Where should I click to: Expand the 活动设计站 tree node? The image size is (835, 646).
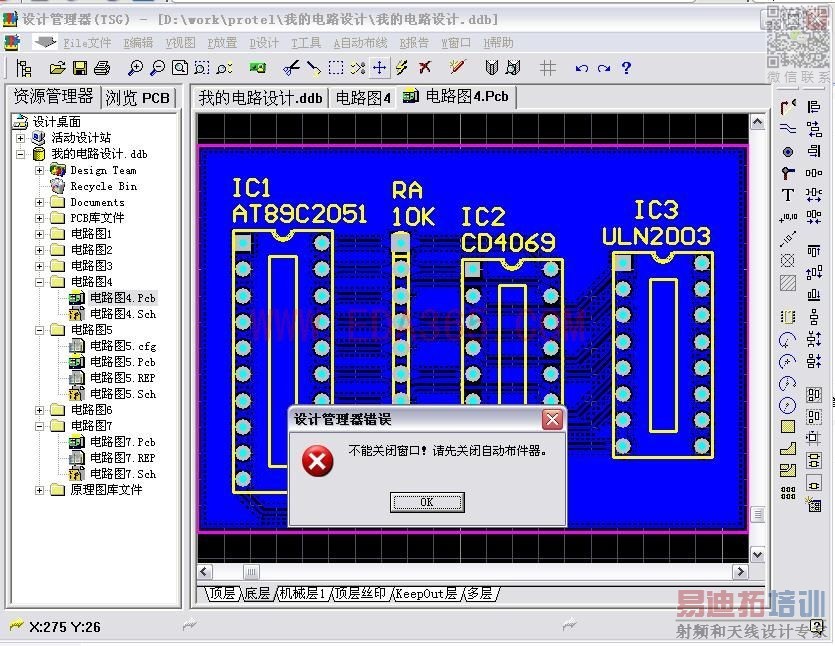pyautogui.click(x=20, y=138)
